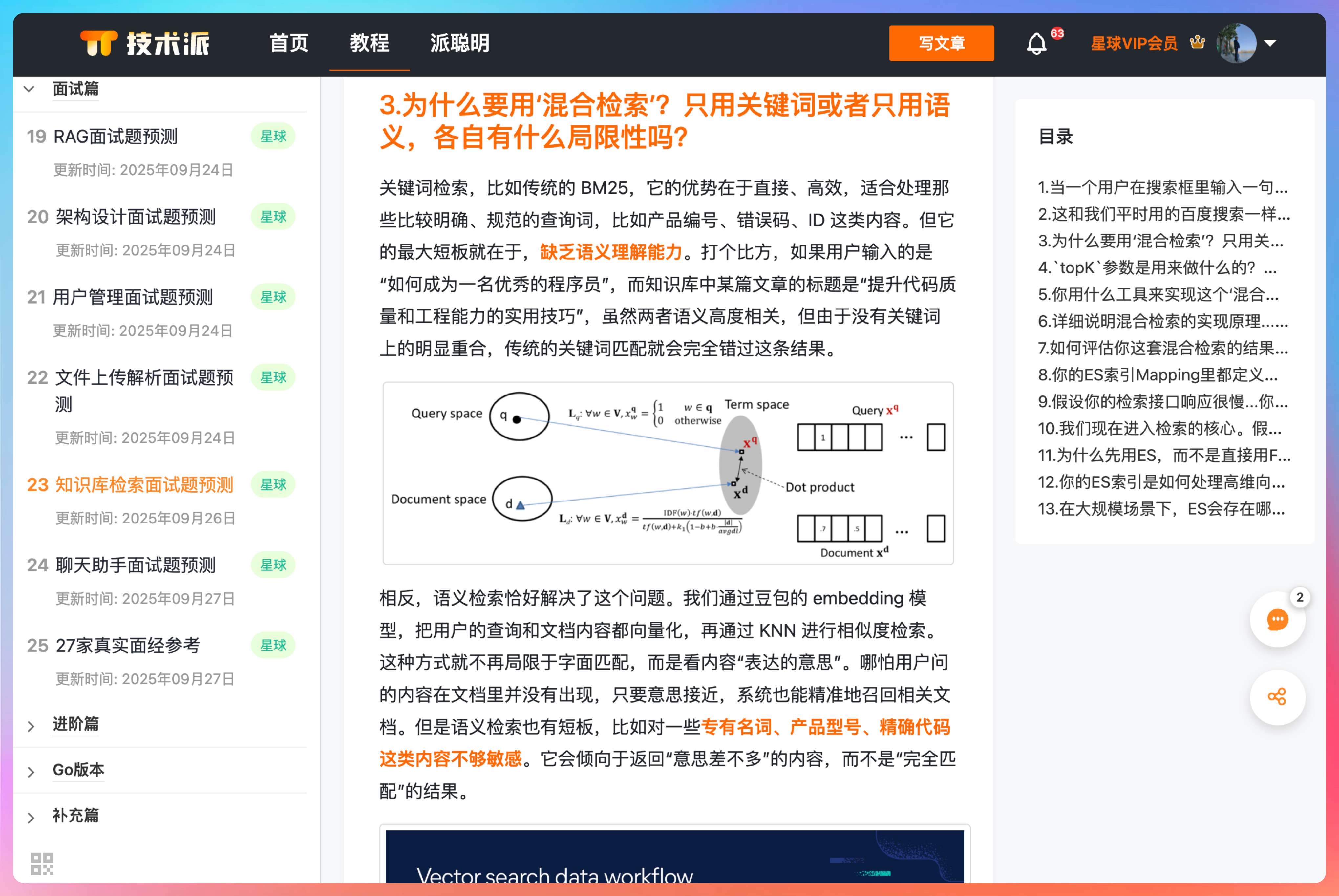The width and height of the screenshot is (1339, 896).
Task: Expand the user account dropdown arrow
Action: (x=1270, y=43)
